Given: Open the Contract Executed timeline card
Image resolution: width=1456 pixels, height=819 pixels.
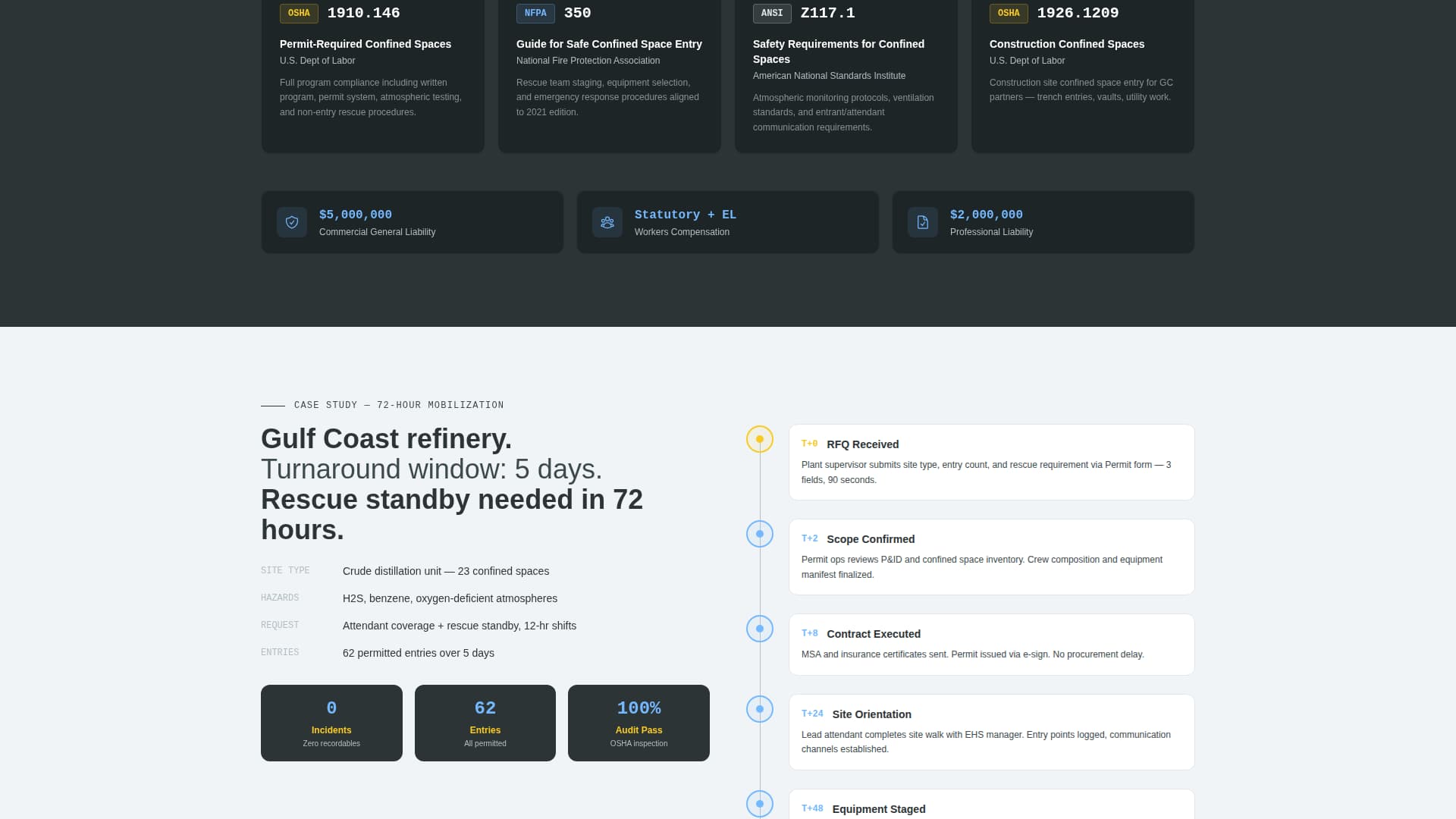Looking at the screenshot, I should point(992,645).
